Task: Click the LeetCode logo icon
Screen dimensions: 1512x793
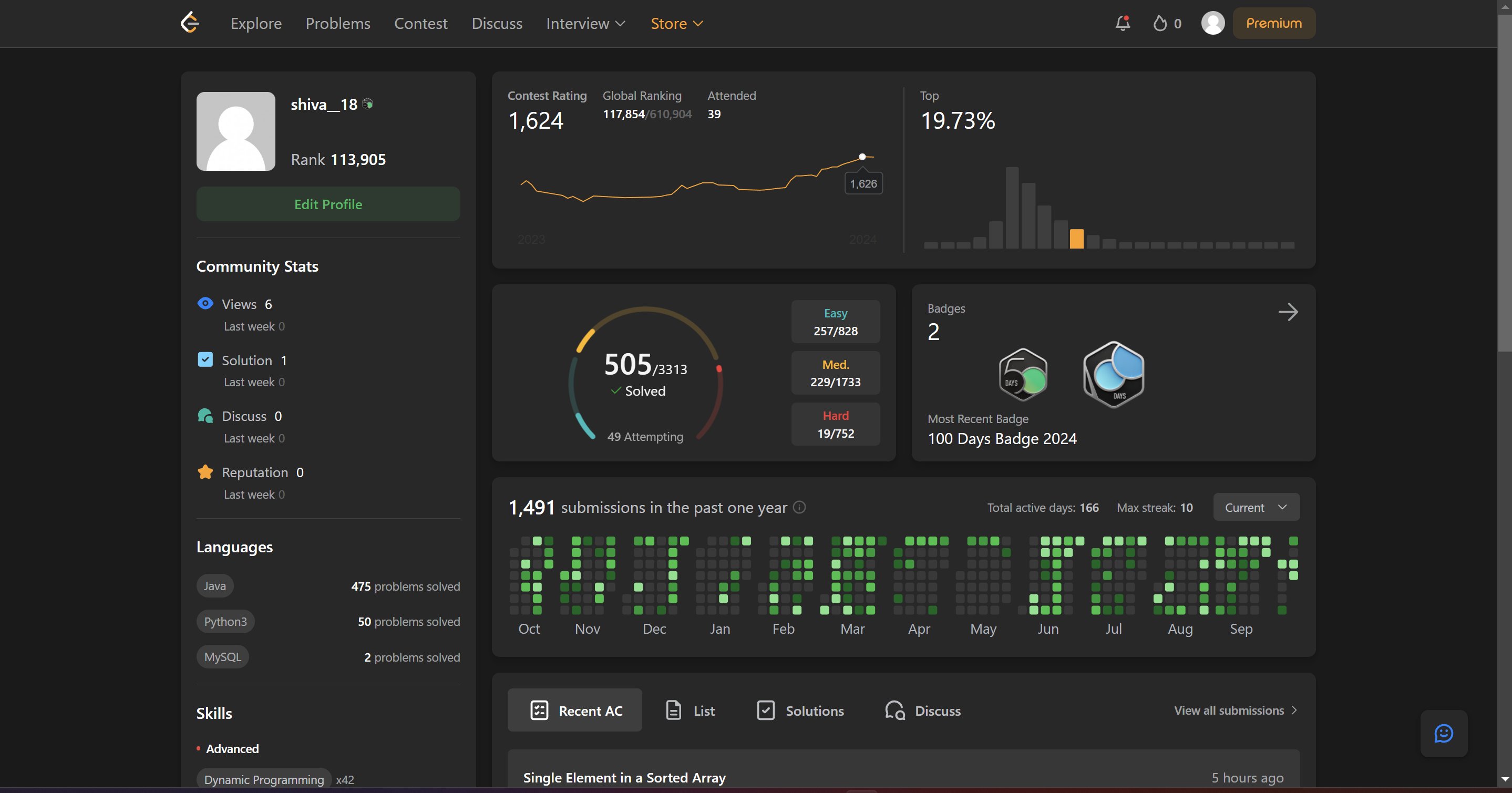Action: point(190,23)
